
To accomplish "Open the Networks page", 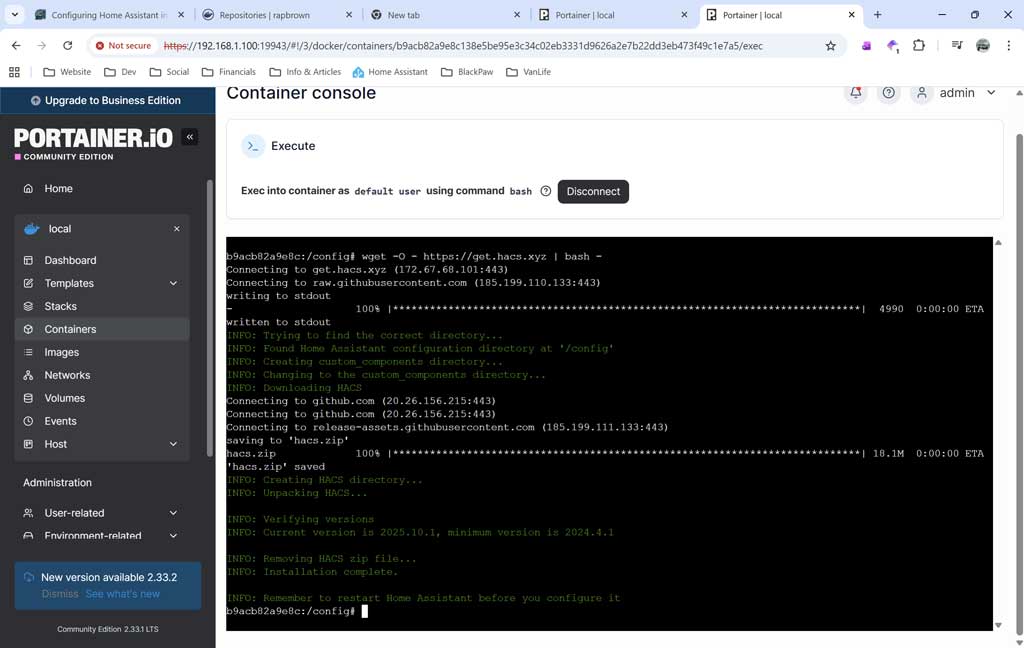I will (102, 375).
